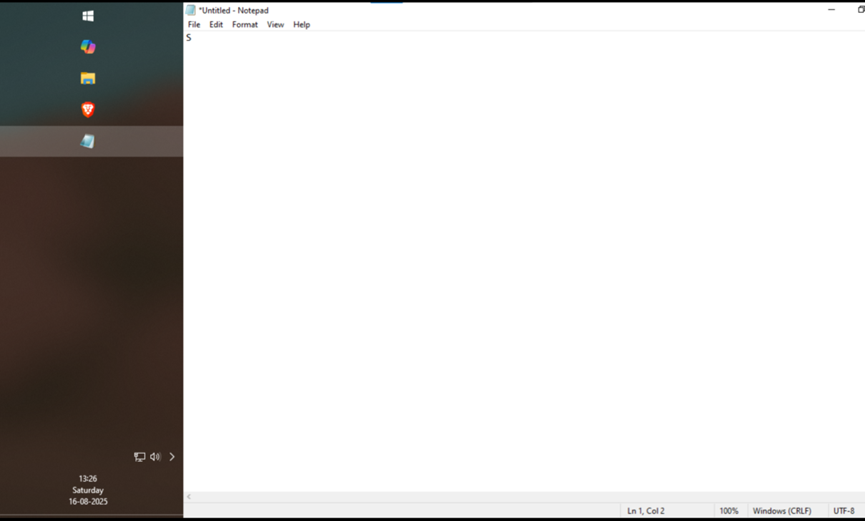Click the horizontal scrollbar left arrow
Image resolution: width=865 pixels, height=521 pixels.
(189, 497)
